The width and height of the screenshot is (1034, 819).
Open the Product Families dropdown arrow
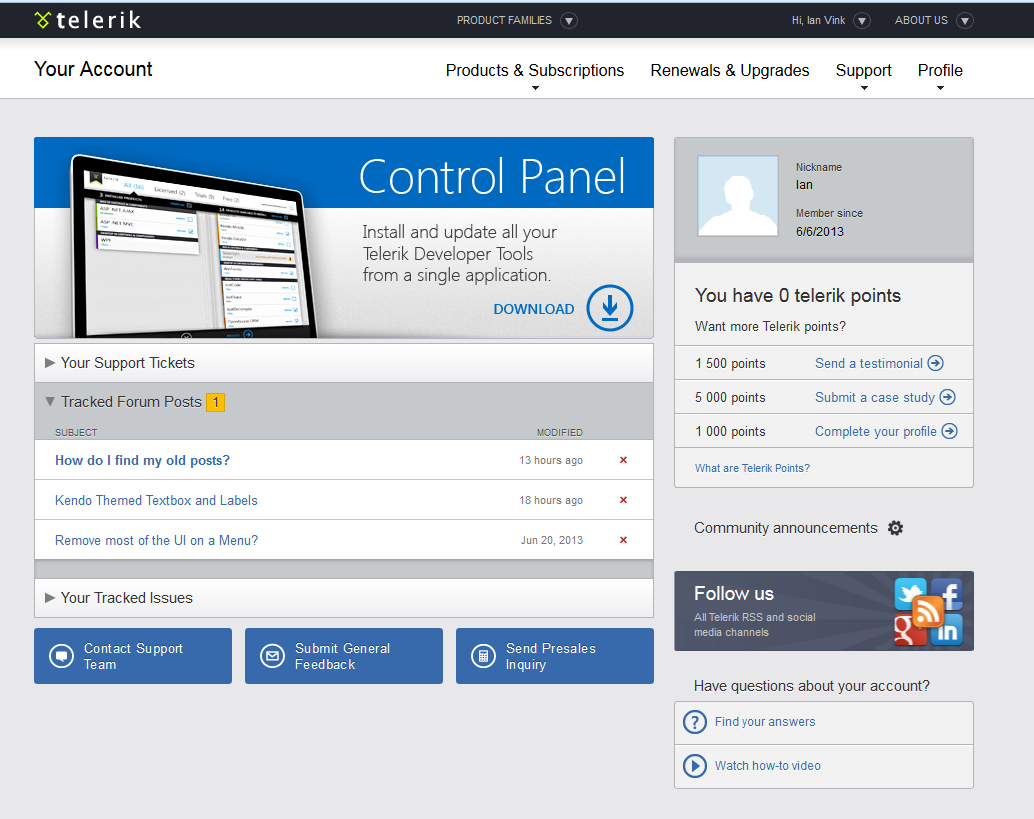[568, 21]
